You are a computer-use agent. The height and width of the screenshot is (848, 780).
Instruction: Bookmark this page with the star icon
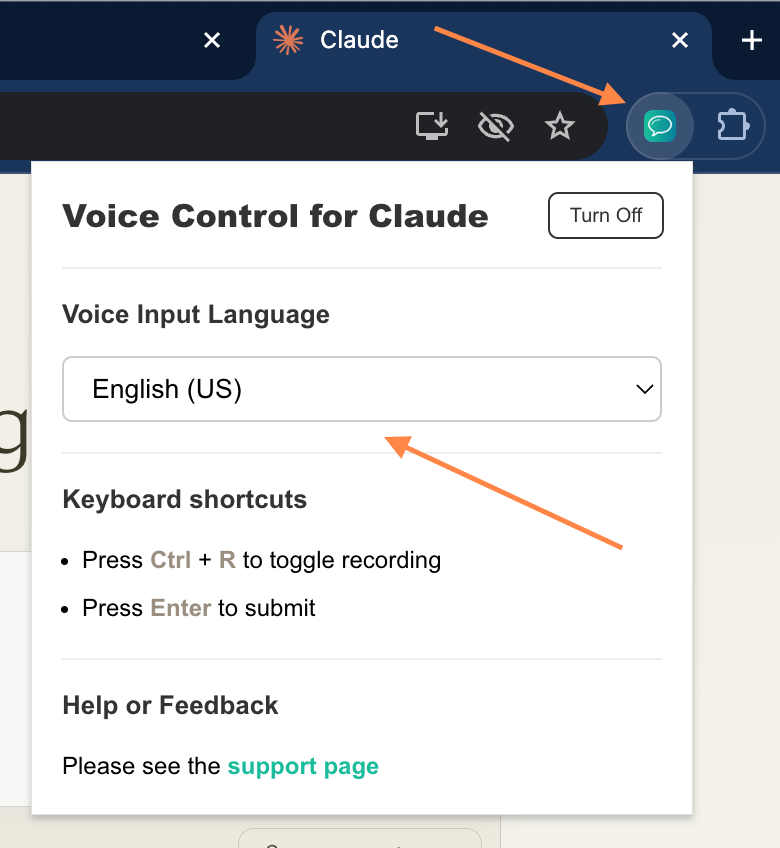(x=560, y=126)
